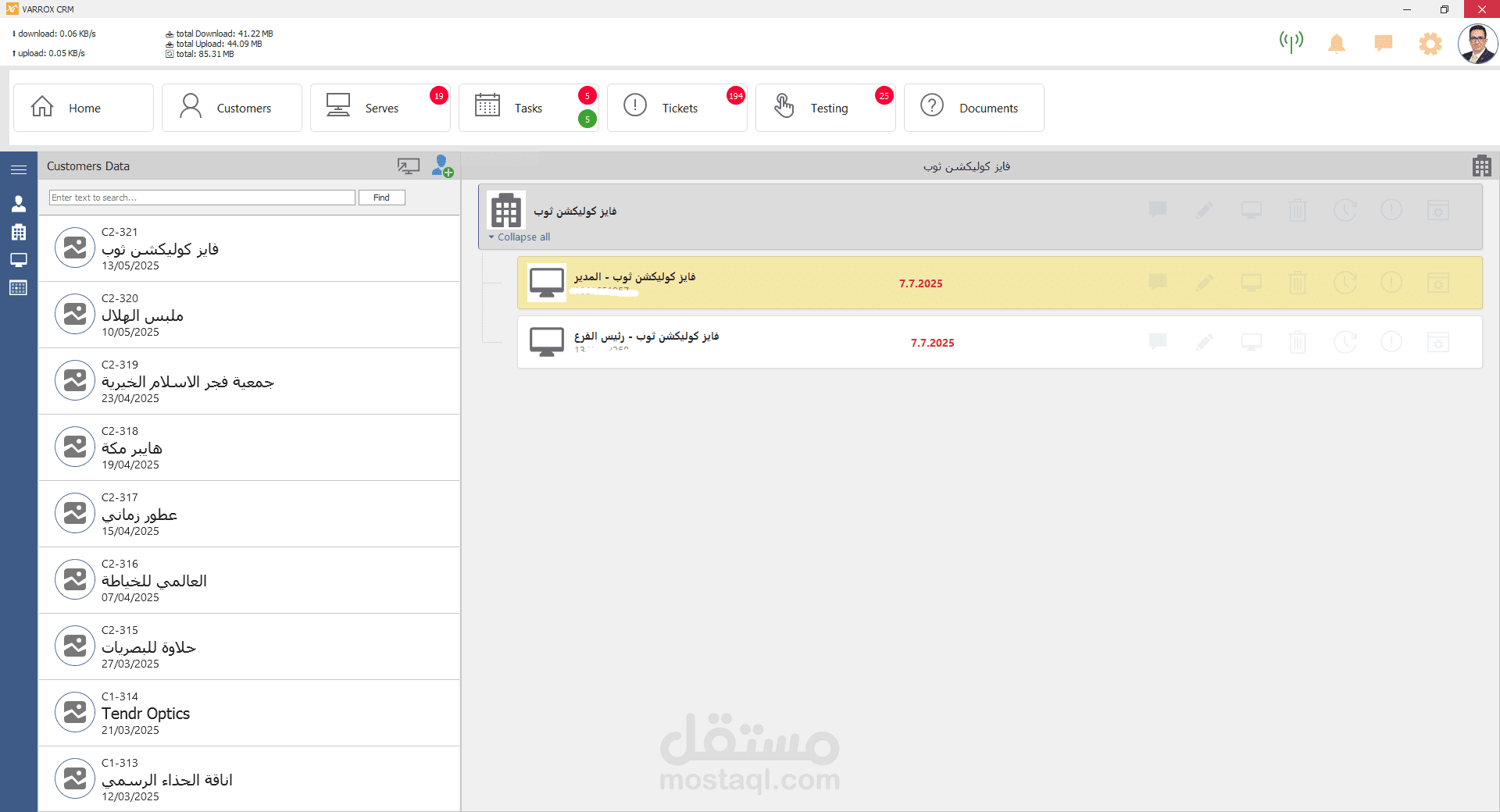Open the Serves tab
The image size is (1500, 812).
click(x=380, y=108)
